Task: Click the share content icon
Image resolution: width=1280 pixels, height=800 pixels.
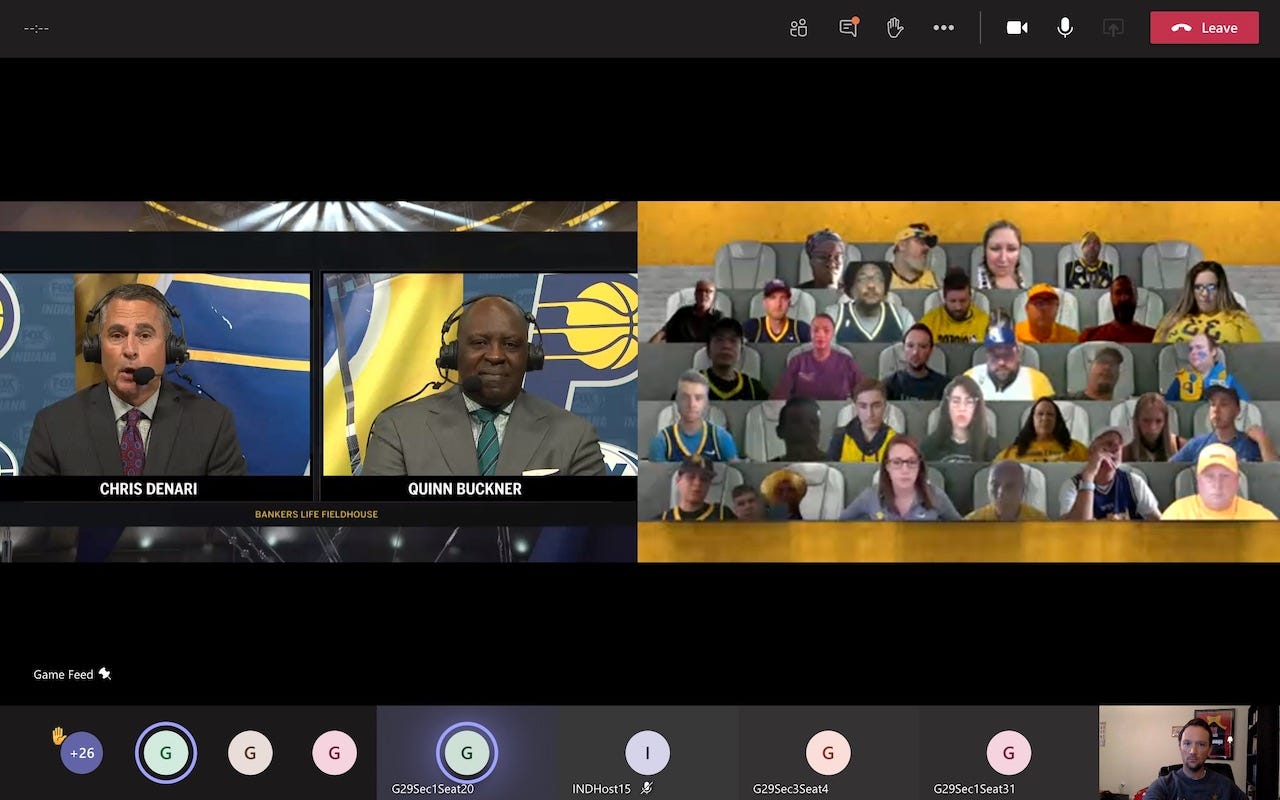Action: pos(1112,28)
